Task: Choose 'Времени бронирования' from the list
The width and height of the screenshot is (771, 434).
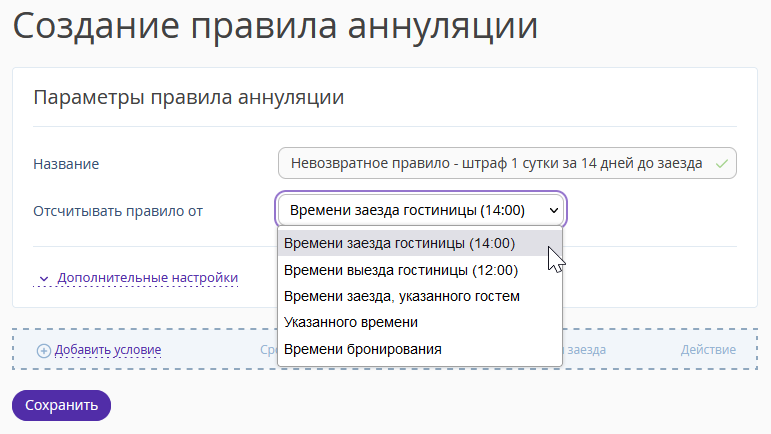Action: 420,349
